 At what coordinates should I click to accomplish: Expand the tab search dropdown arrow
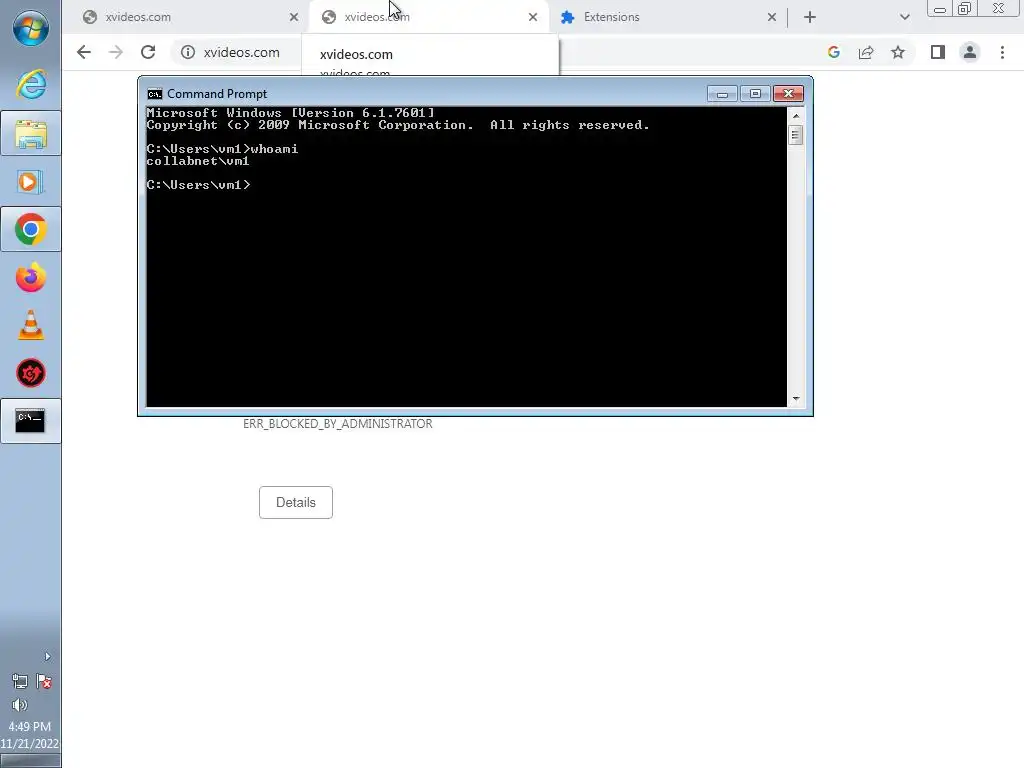tap(904, 17)
